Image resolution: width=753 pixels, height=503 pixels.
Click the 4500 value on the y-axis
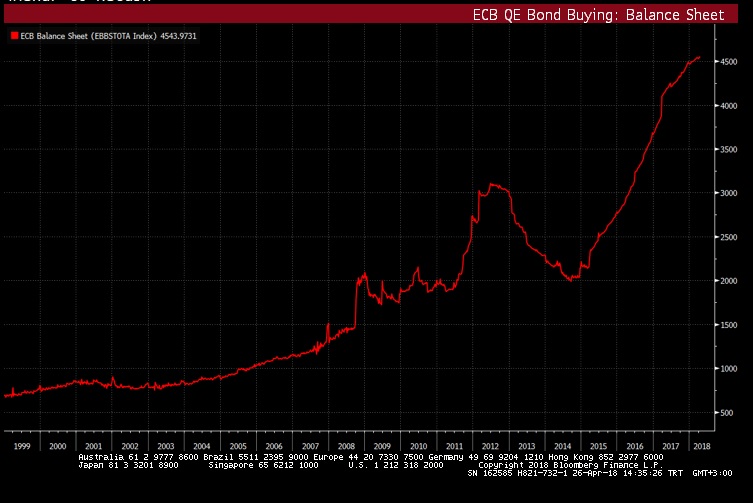tap(726, 61)
